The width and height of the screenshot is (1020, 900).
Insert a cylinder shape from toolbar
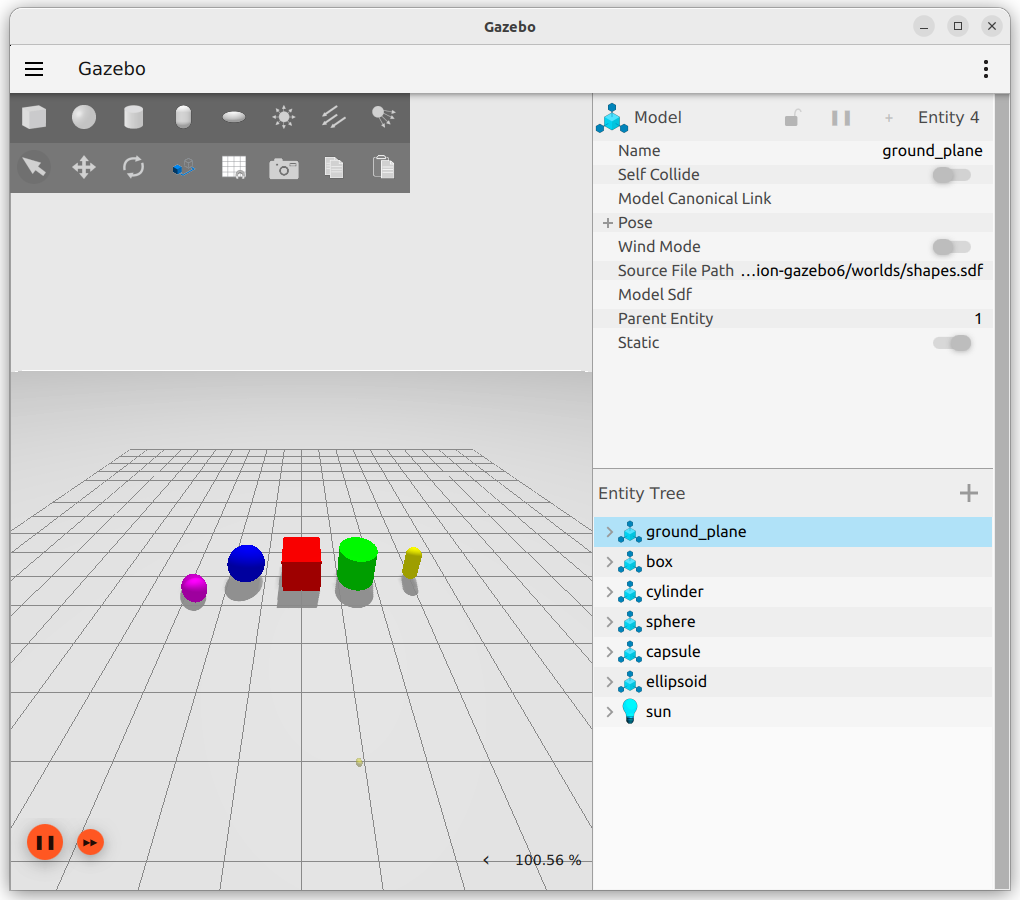(x=133, y=118)
